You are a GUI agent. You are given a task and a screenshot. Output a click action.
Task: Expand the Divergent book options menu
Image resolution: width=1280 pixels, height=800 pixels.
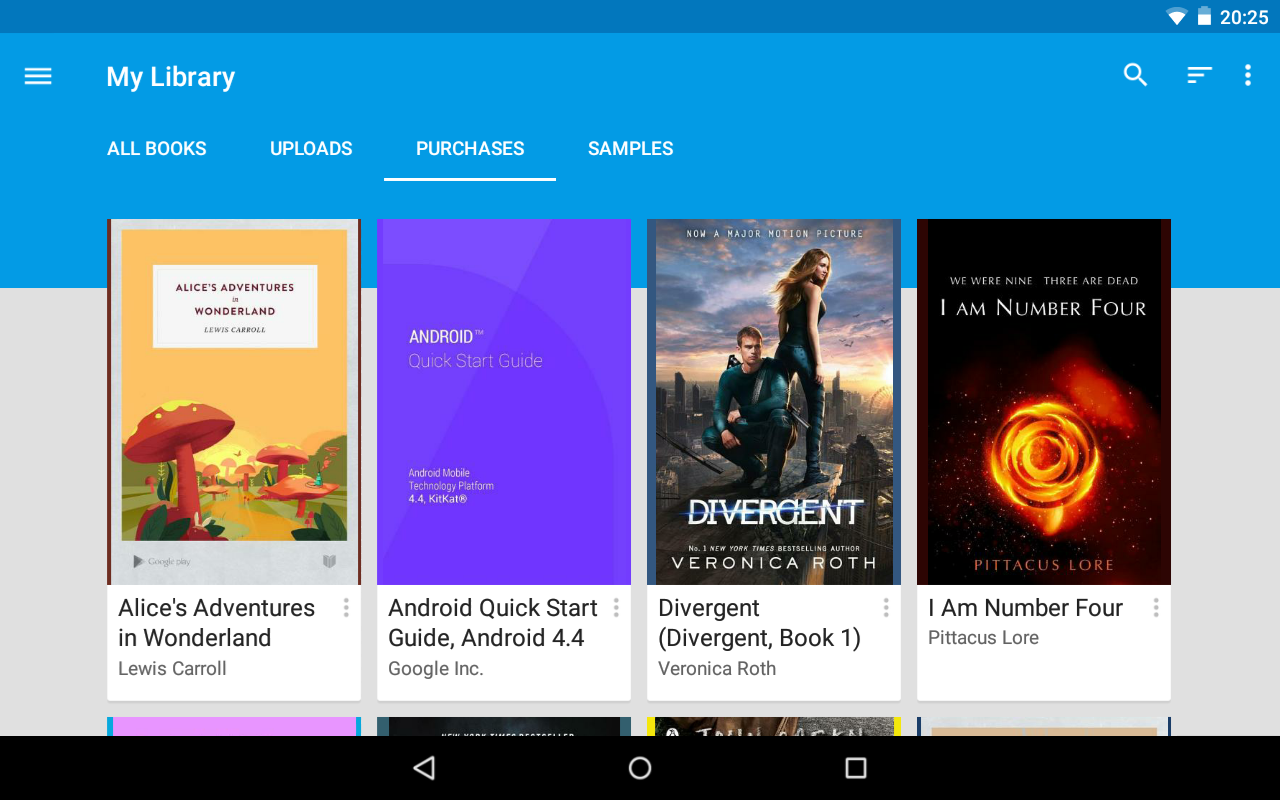[x=886, y=608]
